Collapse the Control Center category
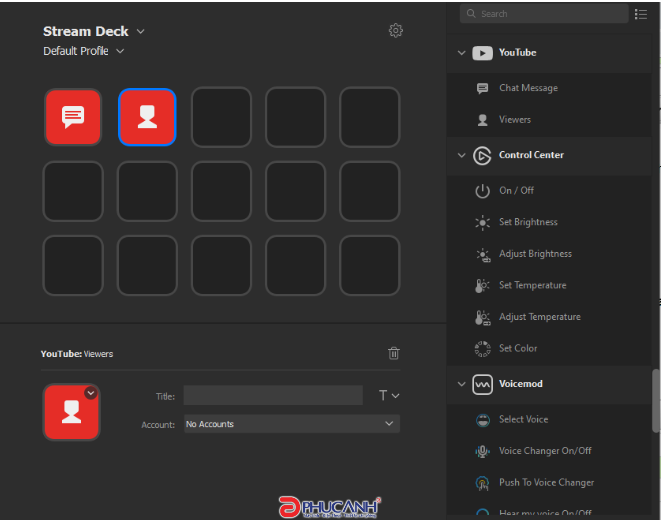This screenshot has width=661, height=520. point(462,155)
